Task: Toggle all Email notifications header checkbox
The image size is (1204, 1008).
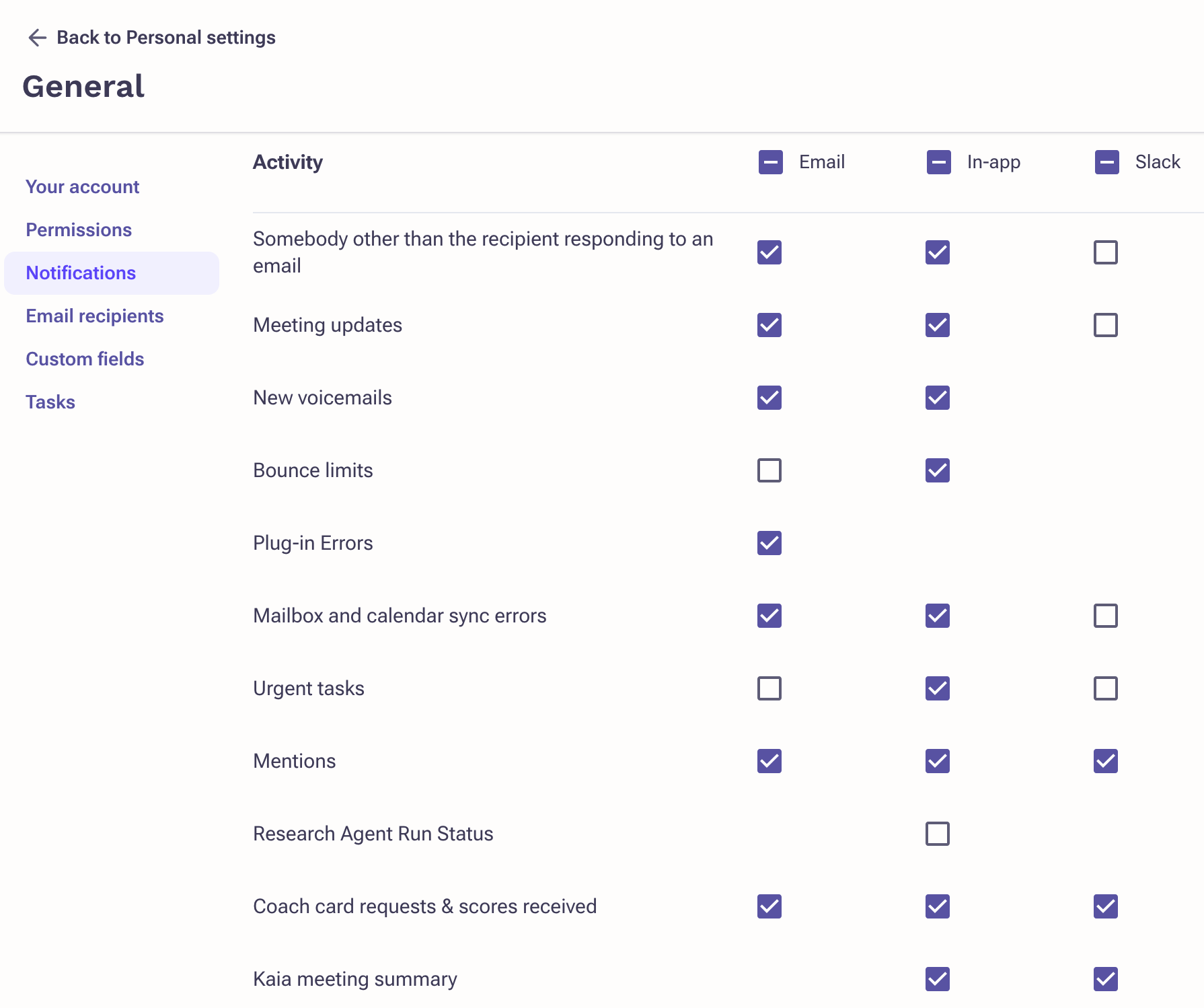Action: (770, 162)
